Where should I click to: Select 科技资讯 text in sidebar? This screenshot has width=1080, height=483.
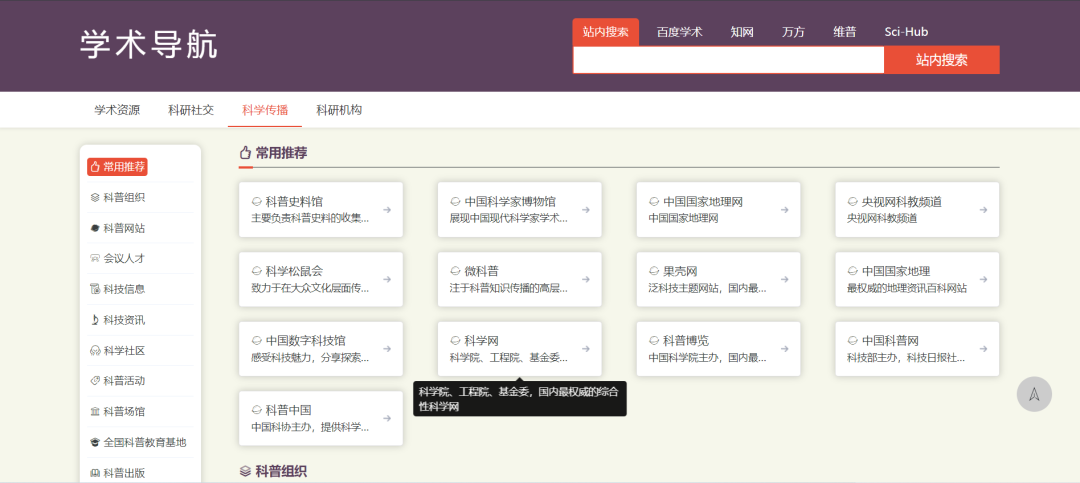click(x=125, y=320)
